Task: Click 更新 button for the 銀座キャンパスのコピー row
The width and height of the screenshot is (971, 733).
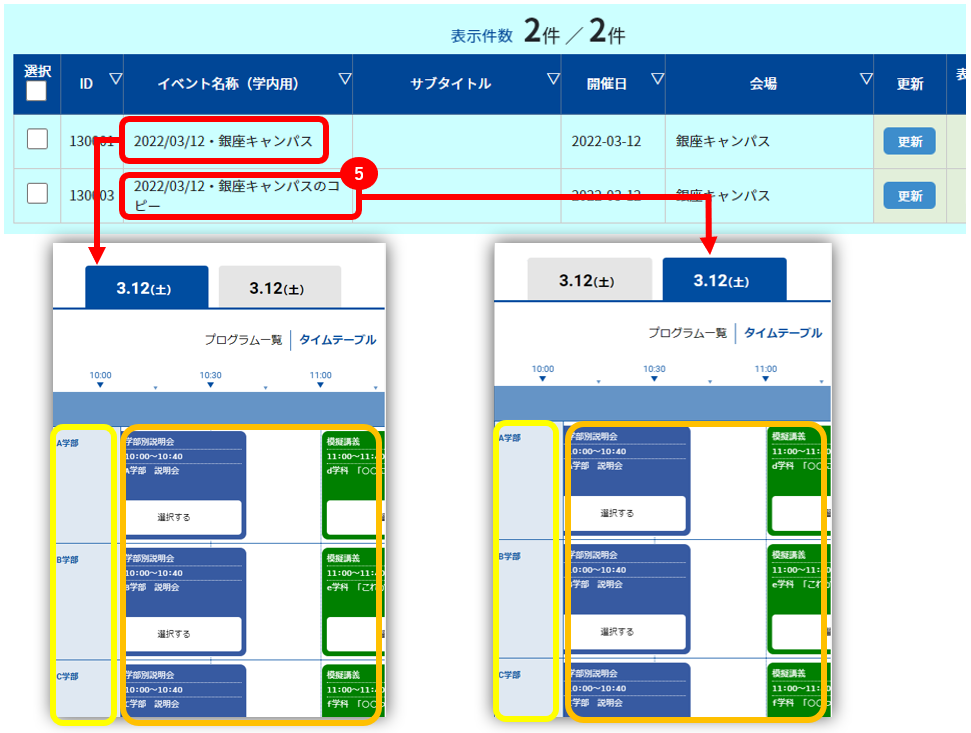Action: click(909, 196)
